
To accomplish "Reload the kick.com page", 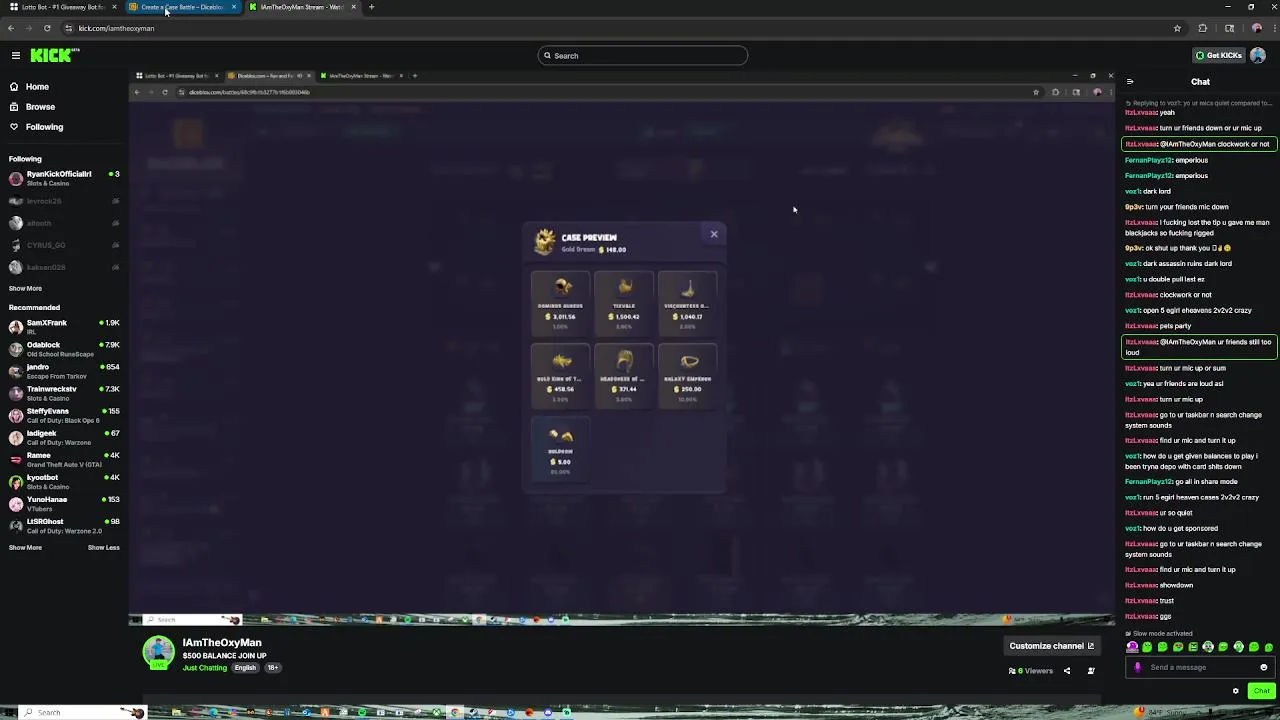I will [x=47, y=28].
